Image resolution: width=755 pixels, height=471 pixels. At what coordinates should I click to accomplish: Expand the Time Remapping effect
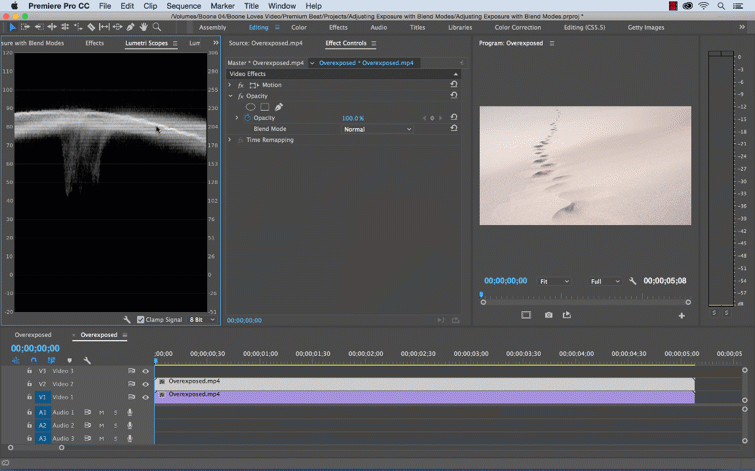pos(230,140)
